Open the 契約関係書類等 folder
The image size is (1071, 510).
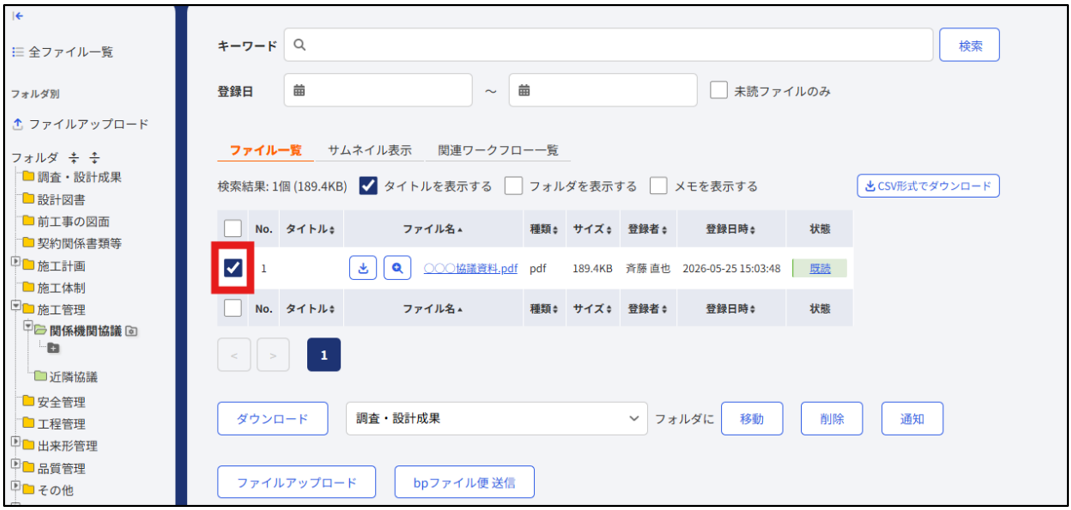coord(72,243)
